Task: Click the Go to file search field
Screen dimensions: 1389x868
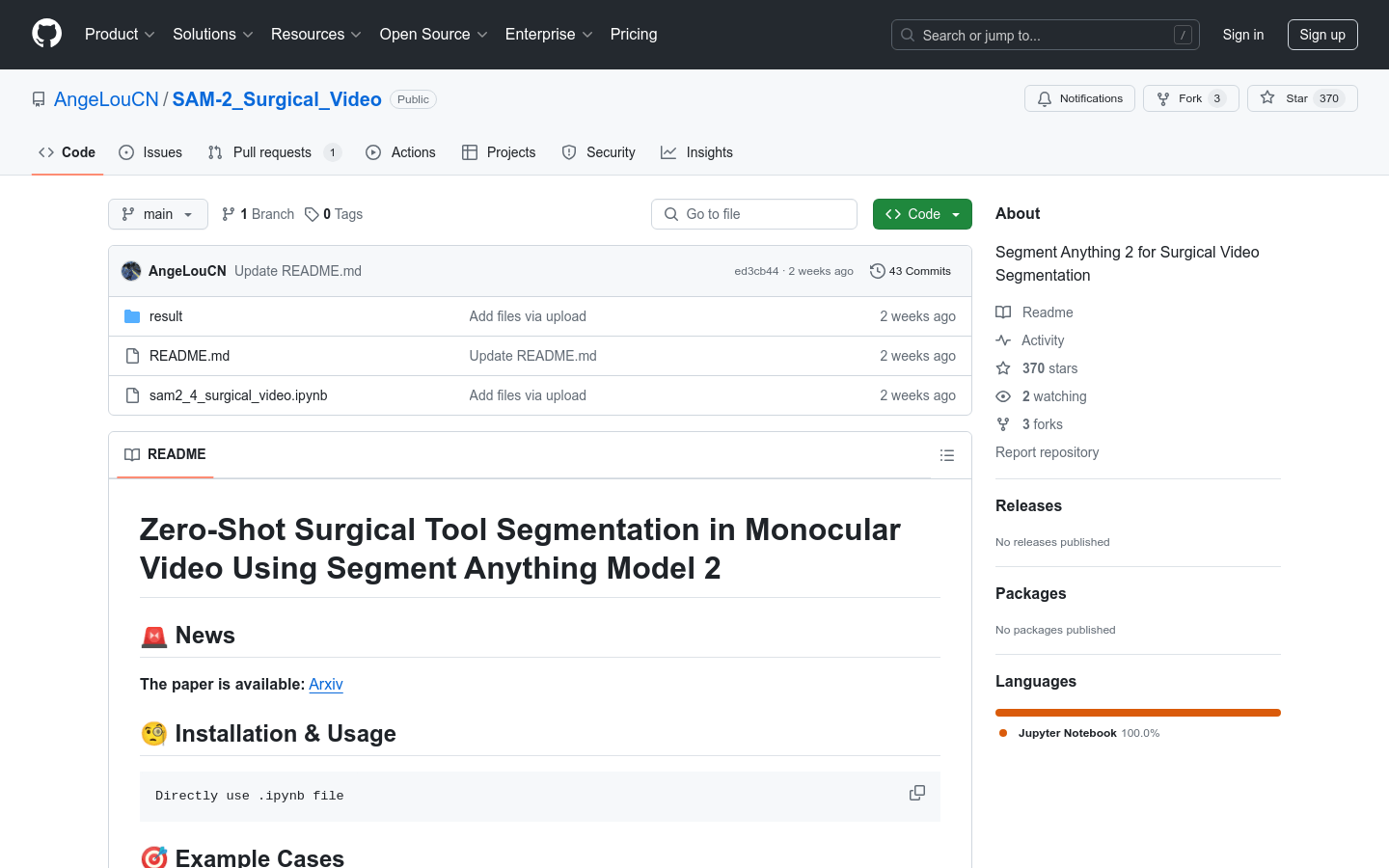Action: (754, 214)
